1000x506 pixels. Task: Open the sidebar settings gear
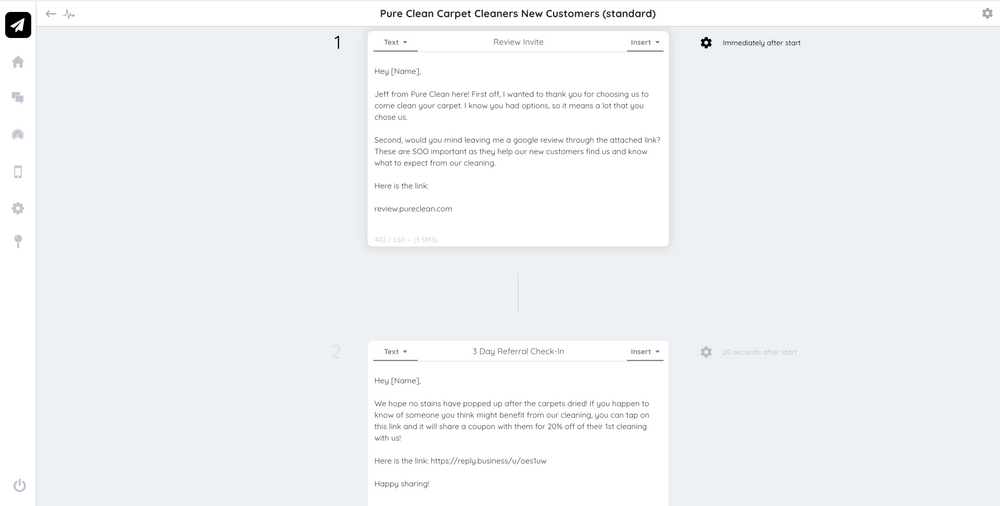pos(18,208)
